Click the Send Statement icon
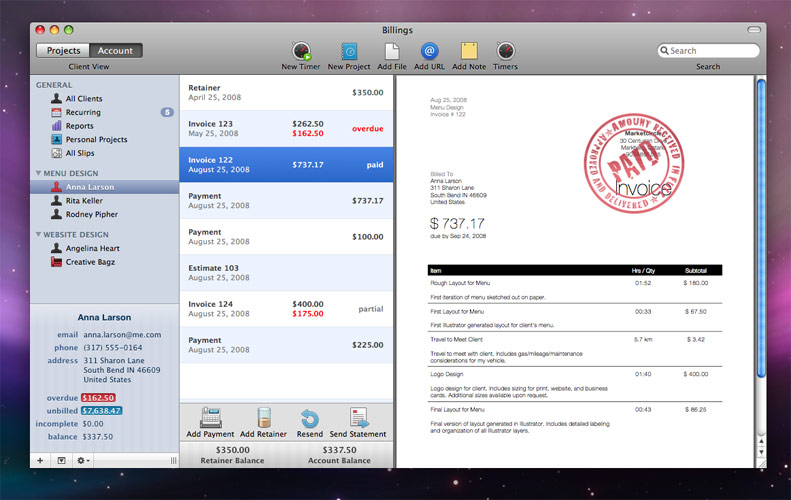Viewport: 791px width, 500px height. tap(359, 418)
